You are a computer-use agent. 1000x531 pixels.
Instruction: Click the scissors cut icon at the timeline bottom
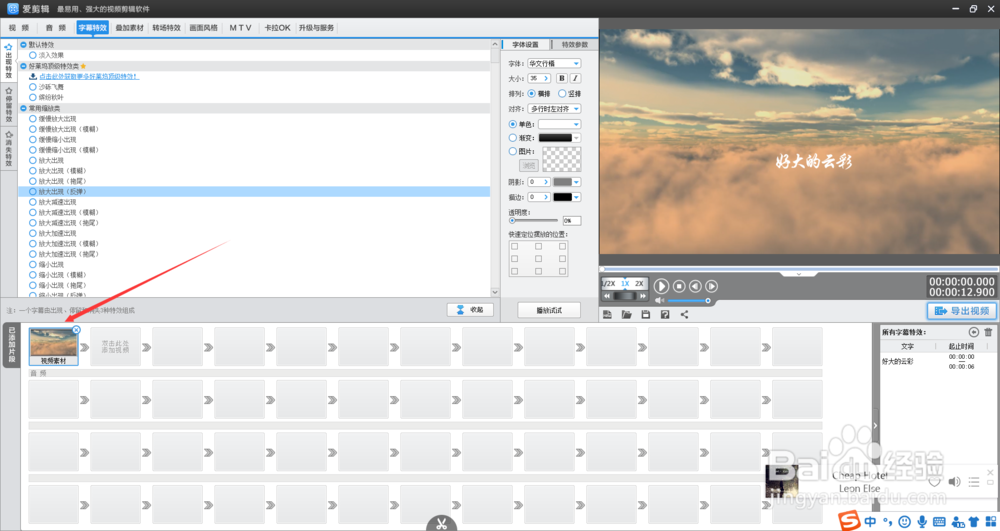441,524
